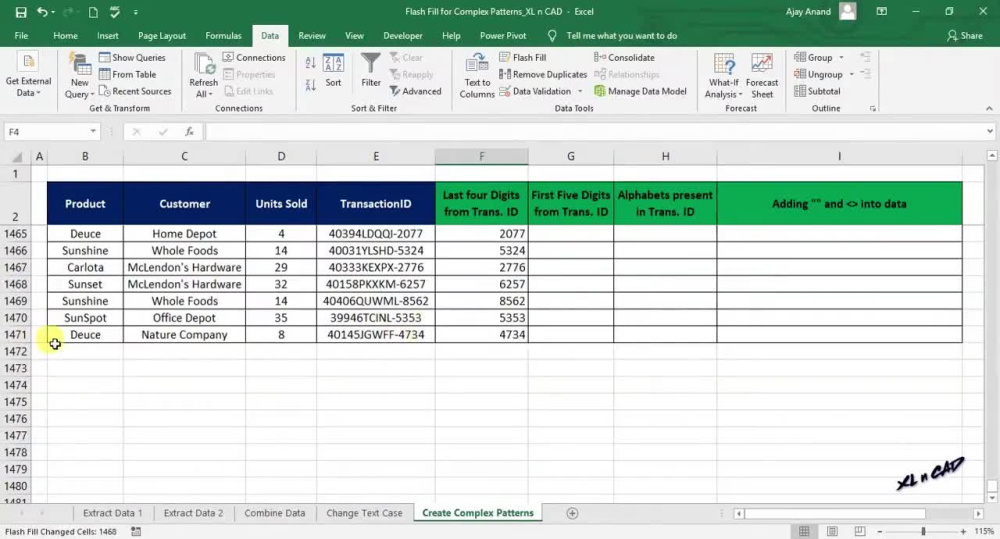1000x539 pixels.
Task: Select column F header
Action: point(482,156)
